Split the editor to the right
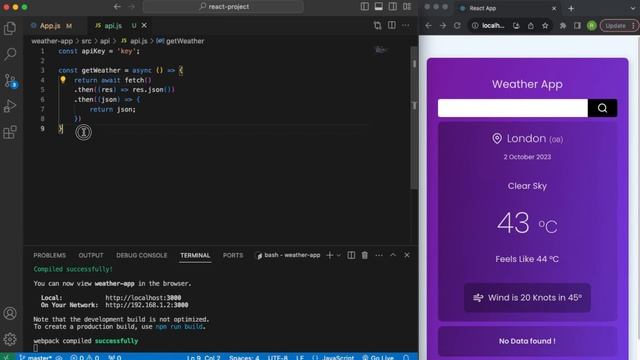The width and height of the screenshot is (640, 360). tap(392, 25)
